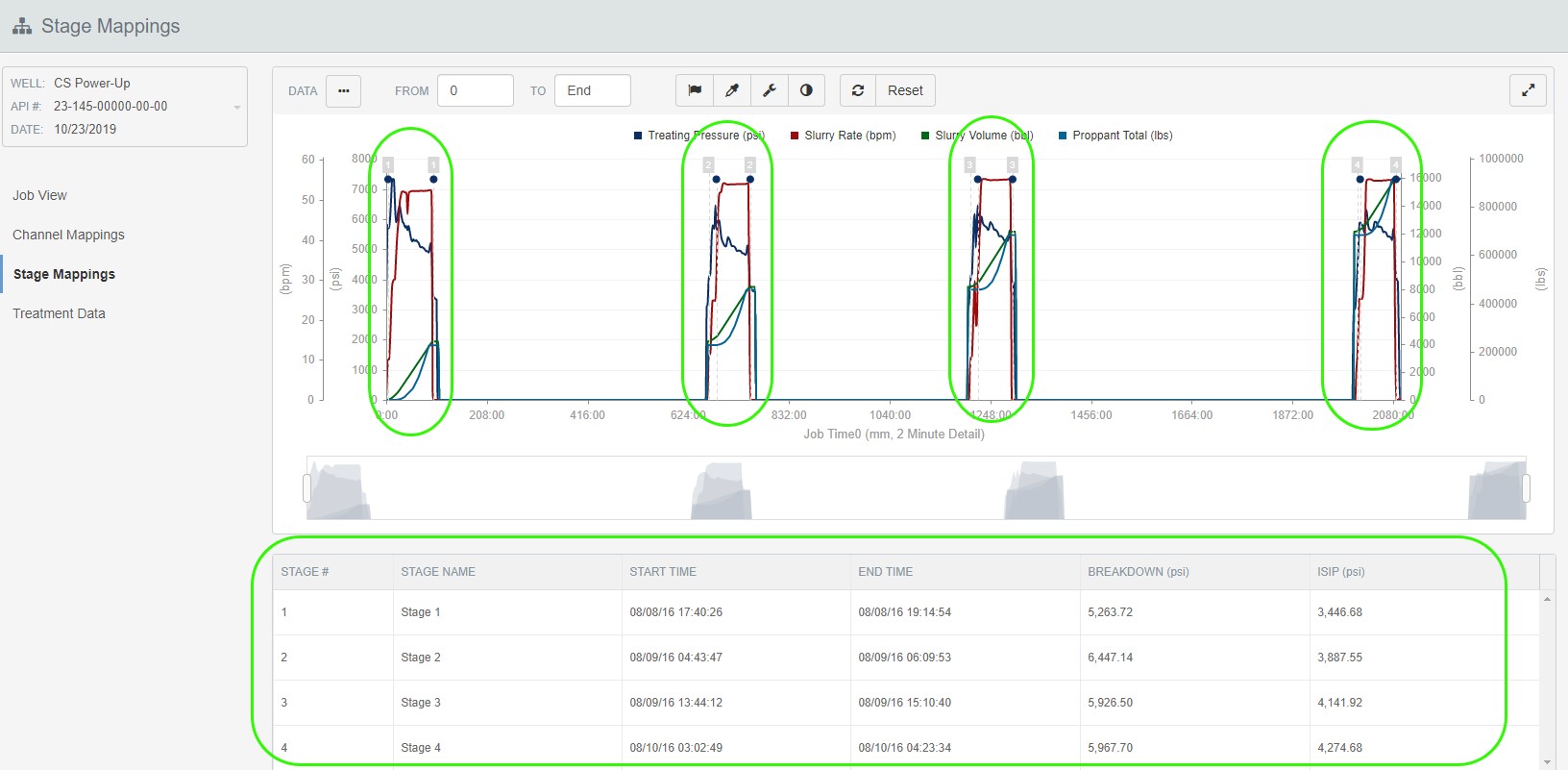Open Job View in the sidebar
1568x770 pixels.
[39, 195]
